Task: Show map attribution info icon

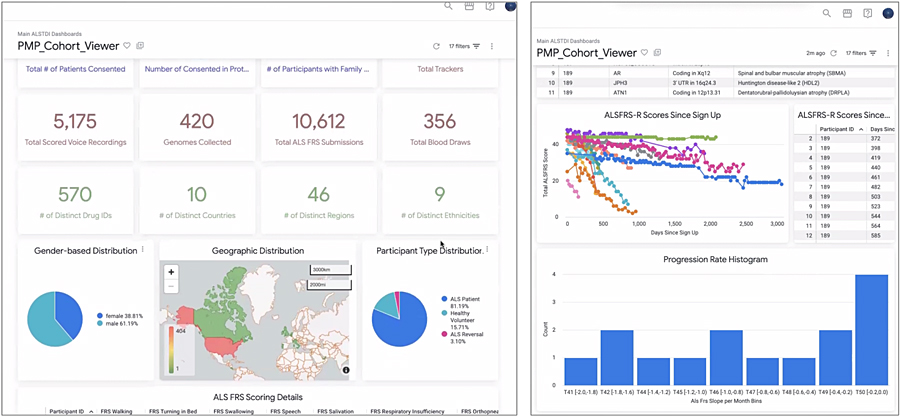Action: (346, 370)
